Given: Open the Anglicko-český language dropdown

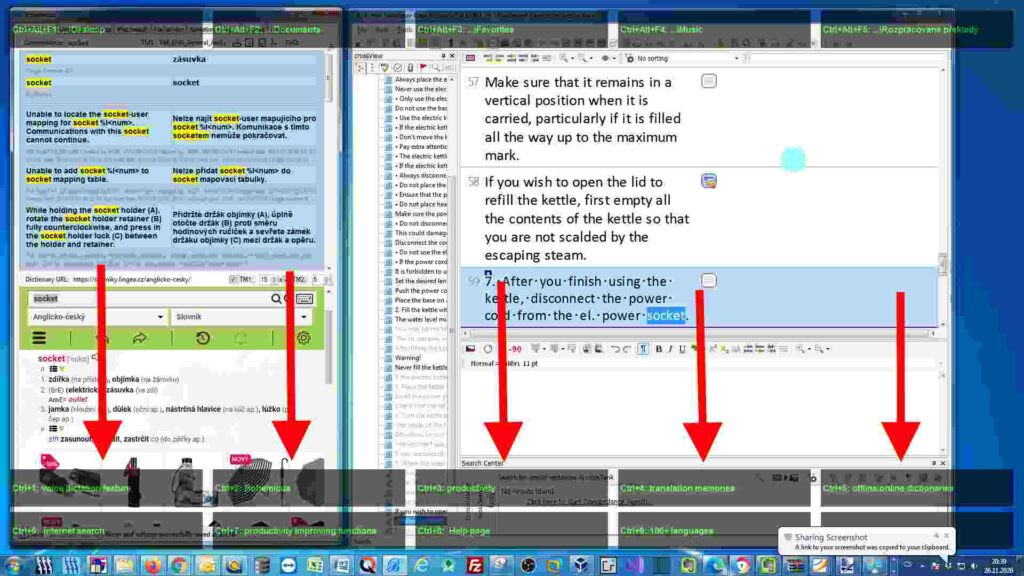Looking at the screenshot, I should [97, 317].
